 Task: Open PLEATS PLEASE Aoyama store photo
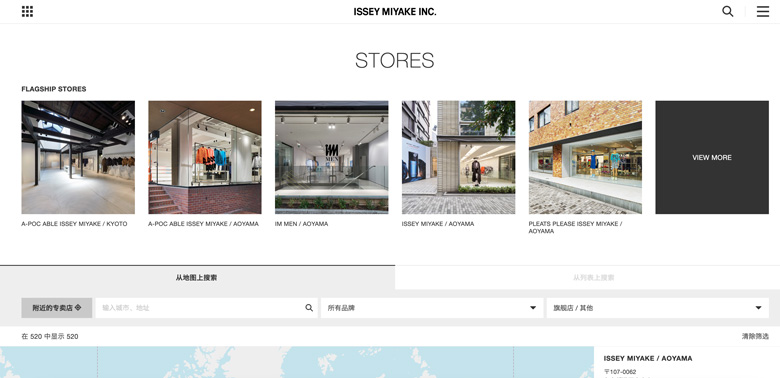pos(585,157)
